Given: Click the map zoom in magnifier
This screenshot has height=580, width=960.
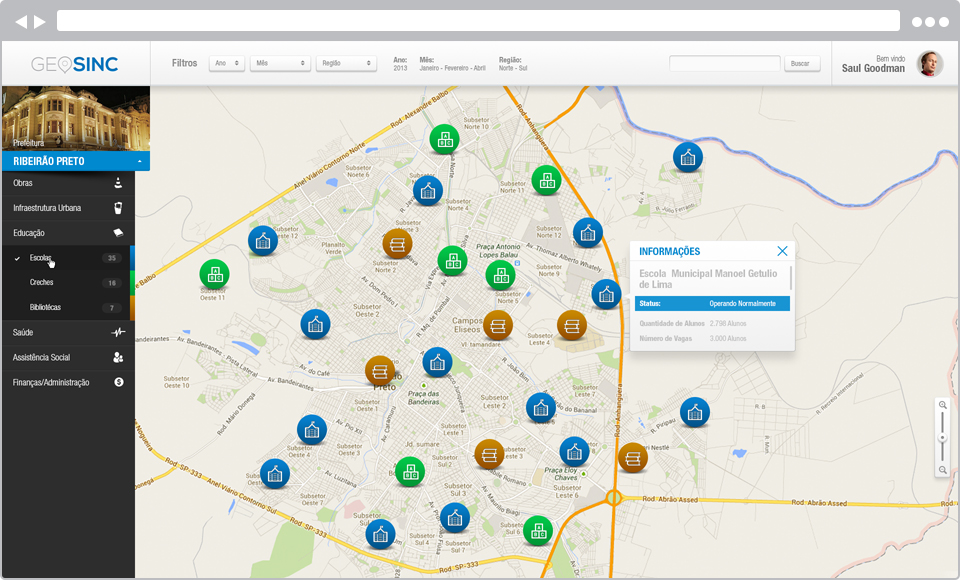Looking at the screenshot, I should pyautogui.click(x=943, y=405).
